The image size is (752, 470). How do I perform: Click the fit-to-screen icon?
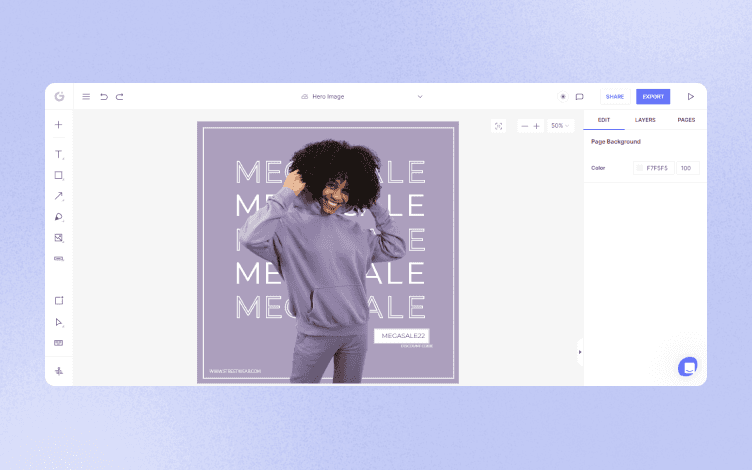click(x=498, y=126)
